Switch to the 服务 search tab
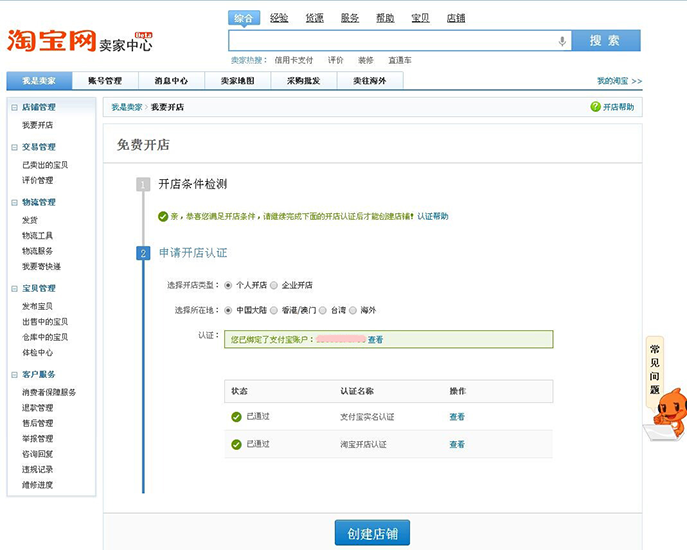 pos(350,18)
